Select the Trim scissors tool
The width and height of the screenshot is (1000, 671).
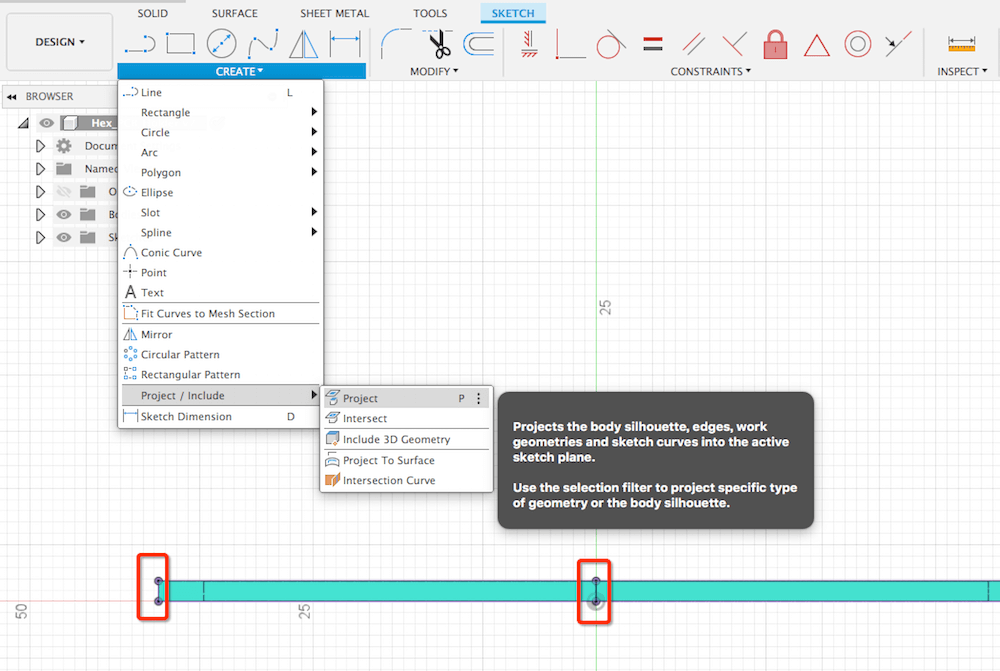(439, 44)
